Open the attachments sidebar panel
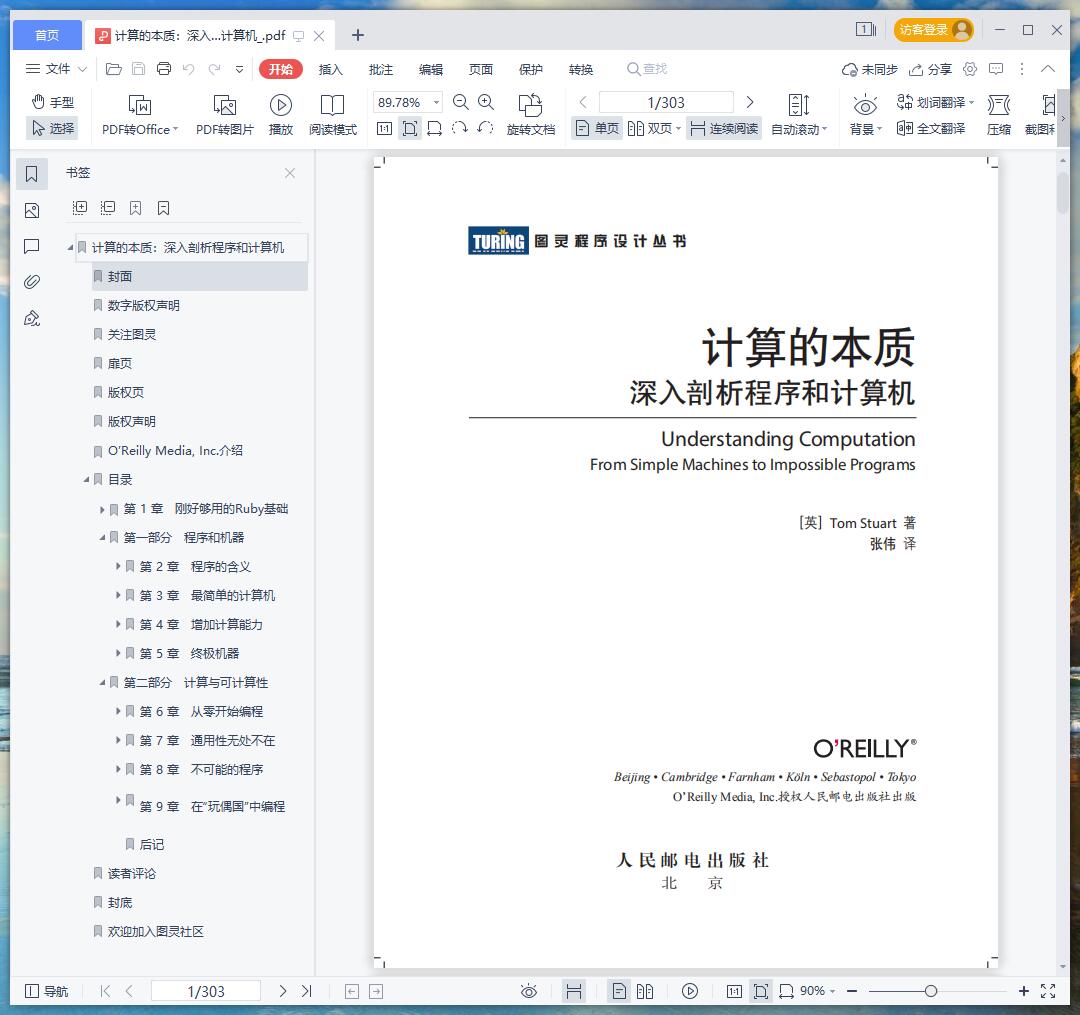 pyautogui.click(x=32, y=282)
